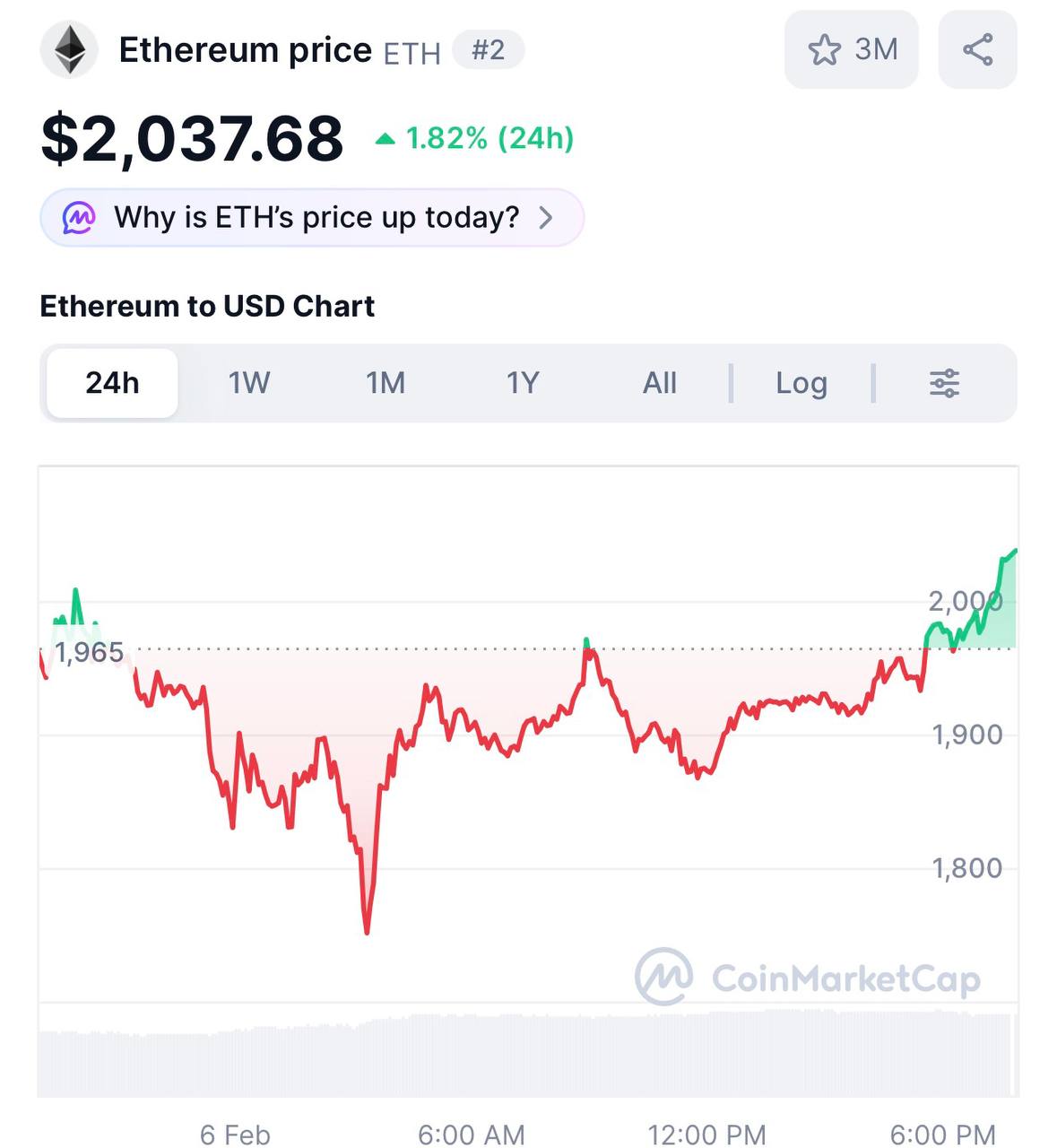Select the 24h timeframe tab
Screen dimensions: 1057x1148
coord(112,383)
